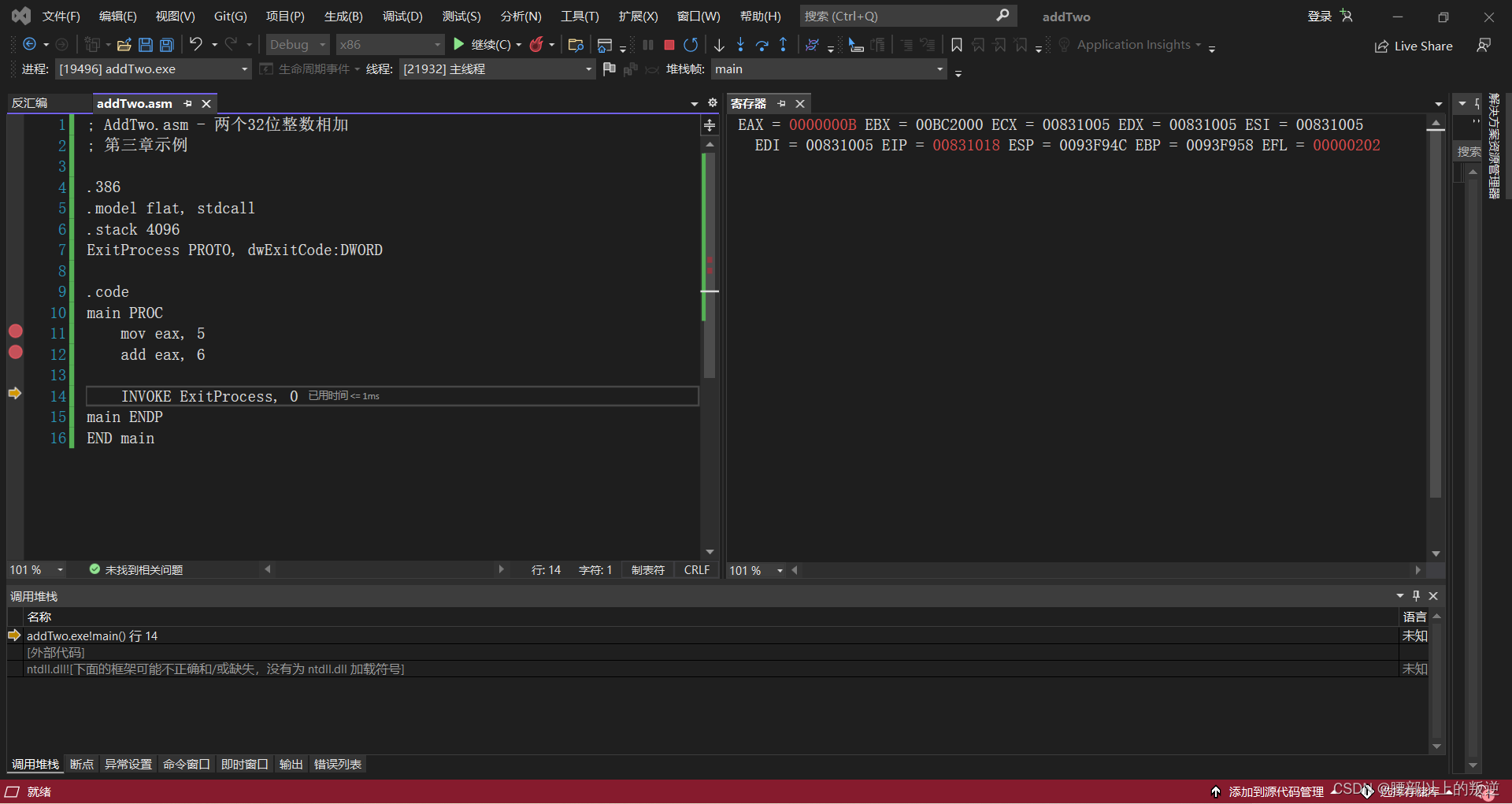
Task: Click the search magnifier icon
Action: 1002,16
